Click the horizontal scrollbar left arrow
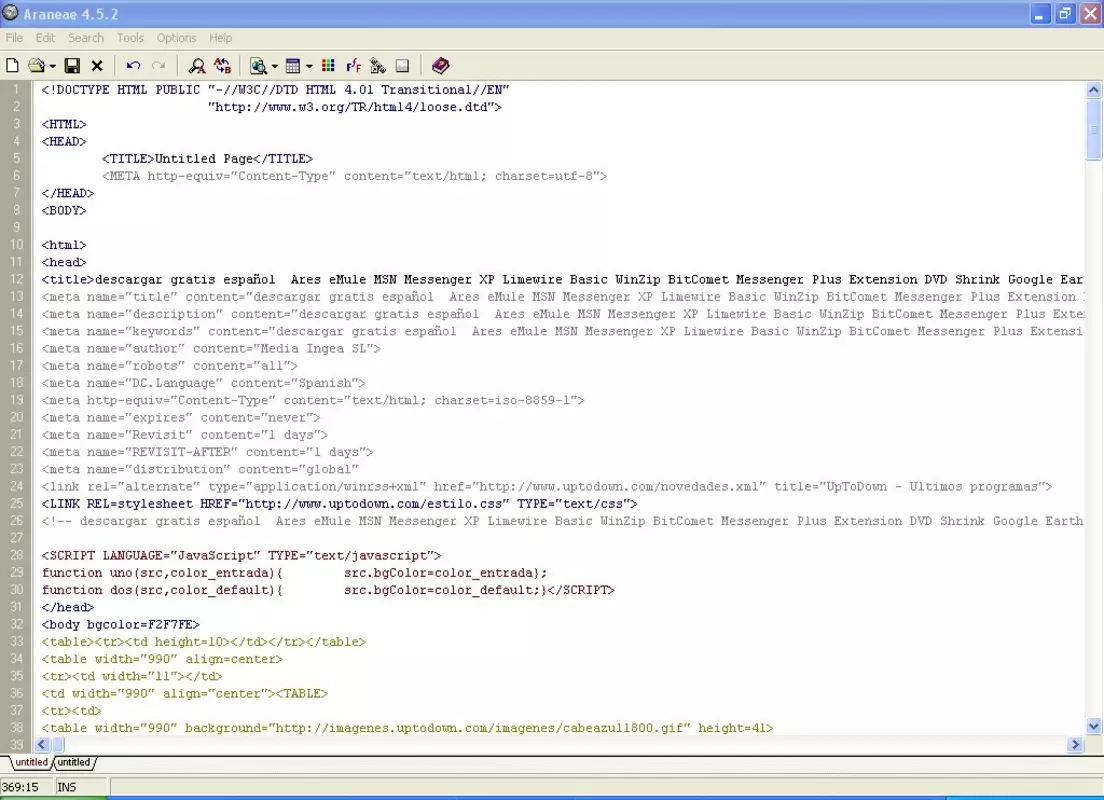The width and height of the screenshot is (1104, 800). [42, 744]
